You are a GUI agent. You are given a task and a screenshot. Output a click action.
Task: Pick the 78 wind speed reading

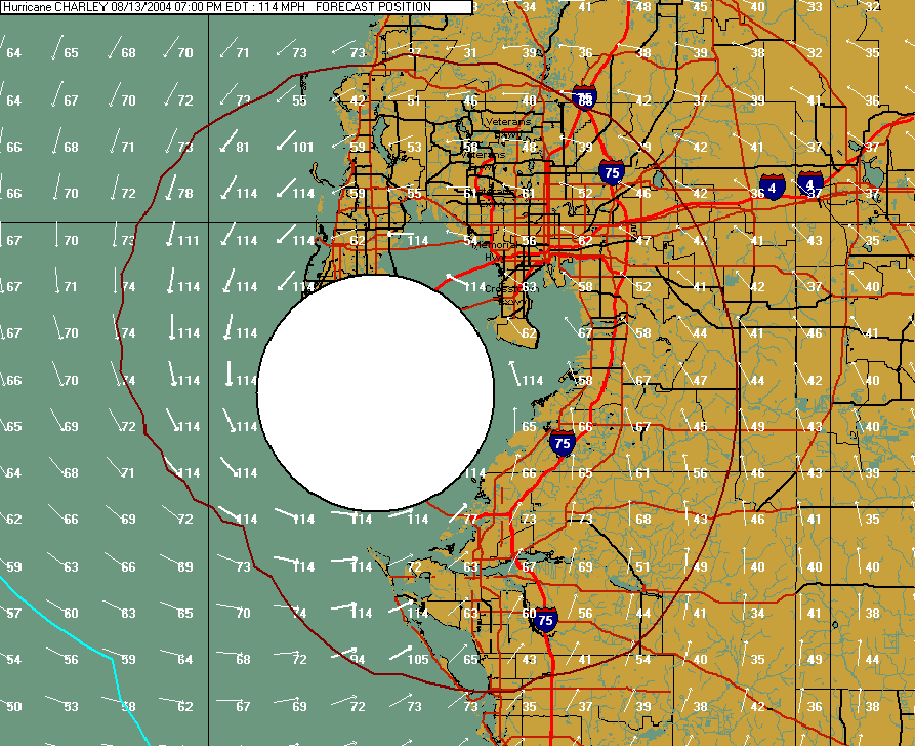(x=185, y=194)
